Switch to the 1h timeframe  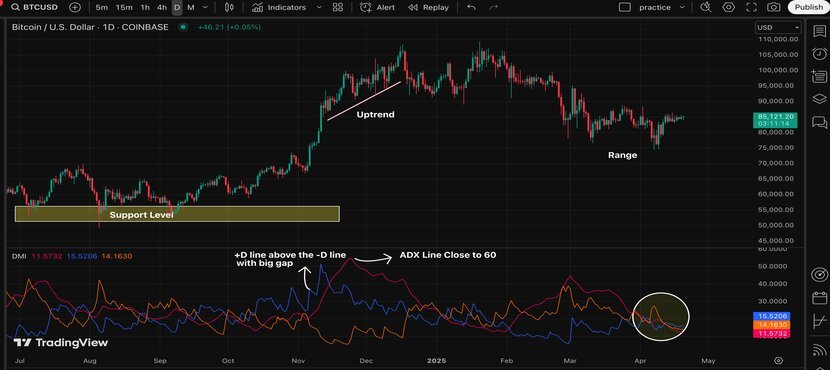point(145,7)
